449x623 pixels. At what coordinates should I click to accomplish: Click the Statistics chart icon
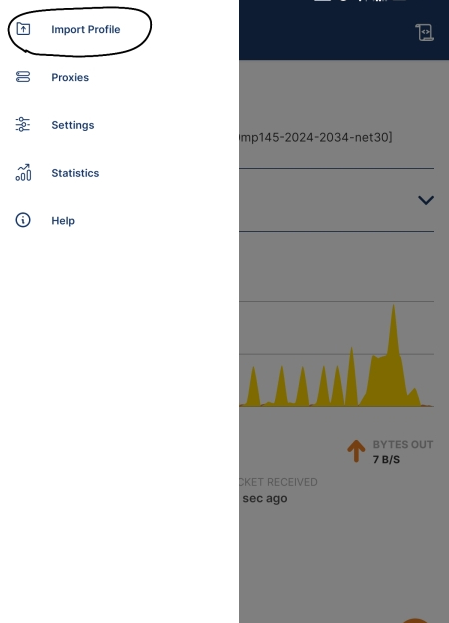click(23, 172)
